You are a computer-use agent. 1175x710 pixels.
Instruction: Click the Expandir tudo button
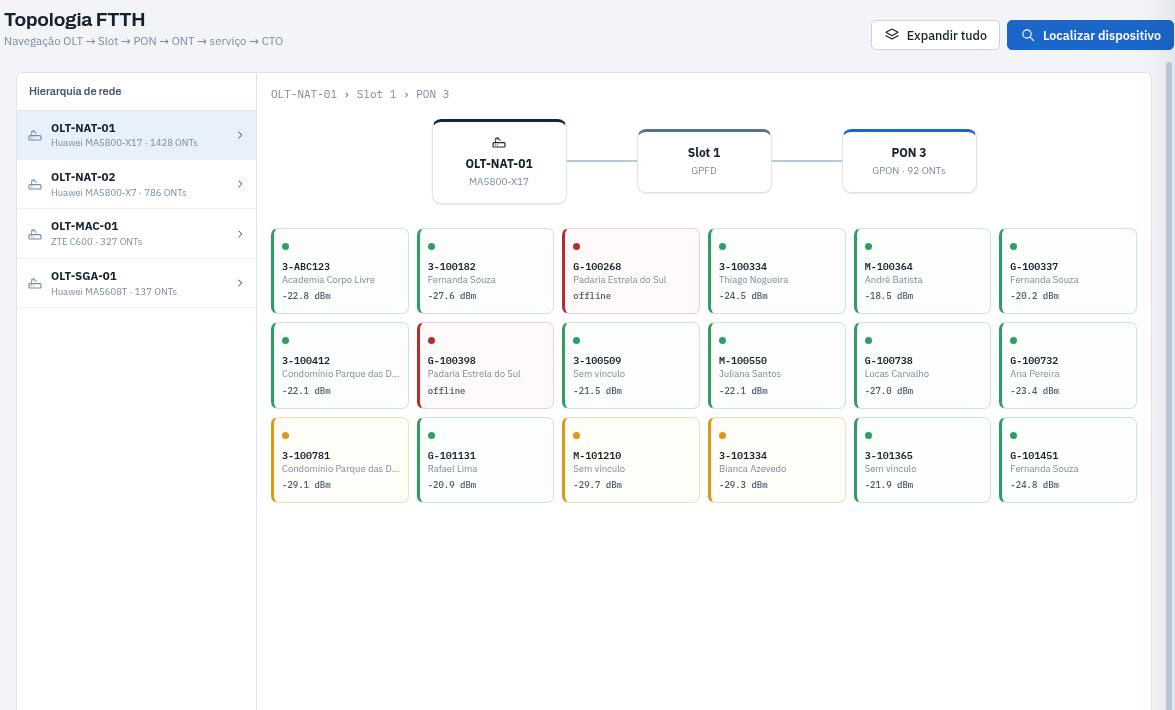(x=935, y=35)
